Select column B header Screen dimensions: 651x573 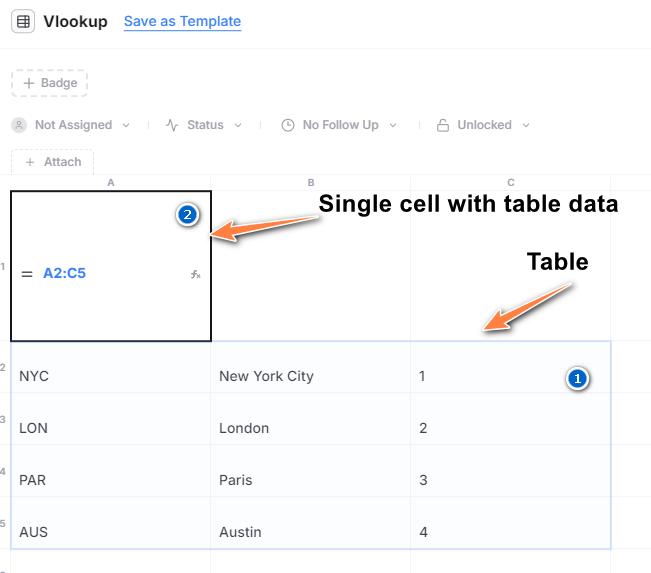311,183
